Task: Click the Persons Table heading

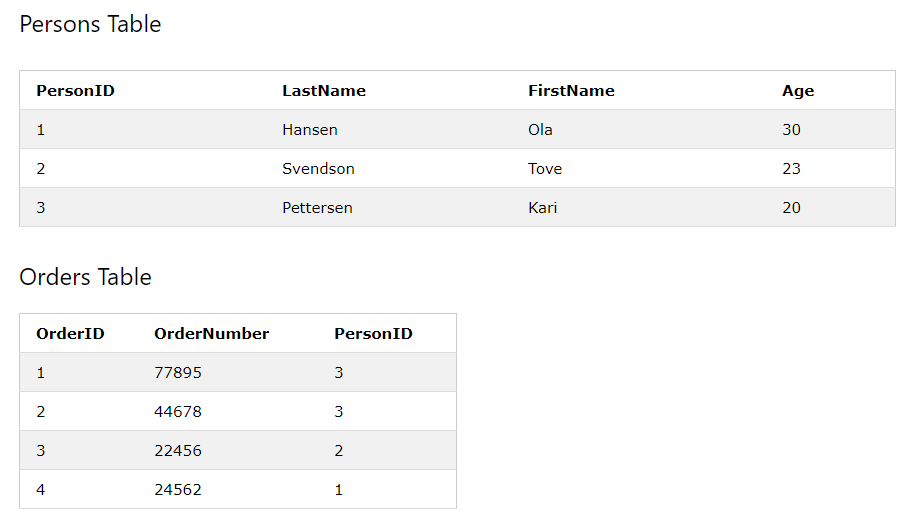Action: point(90,25)
